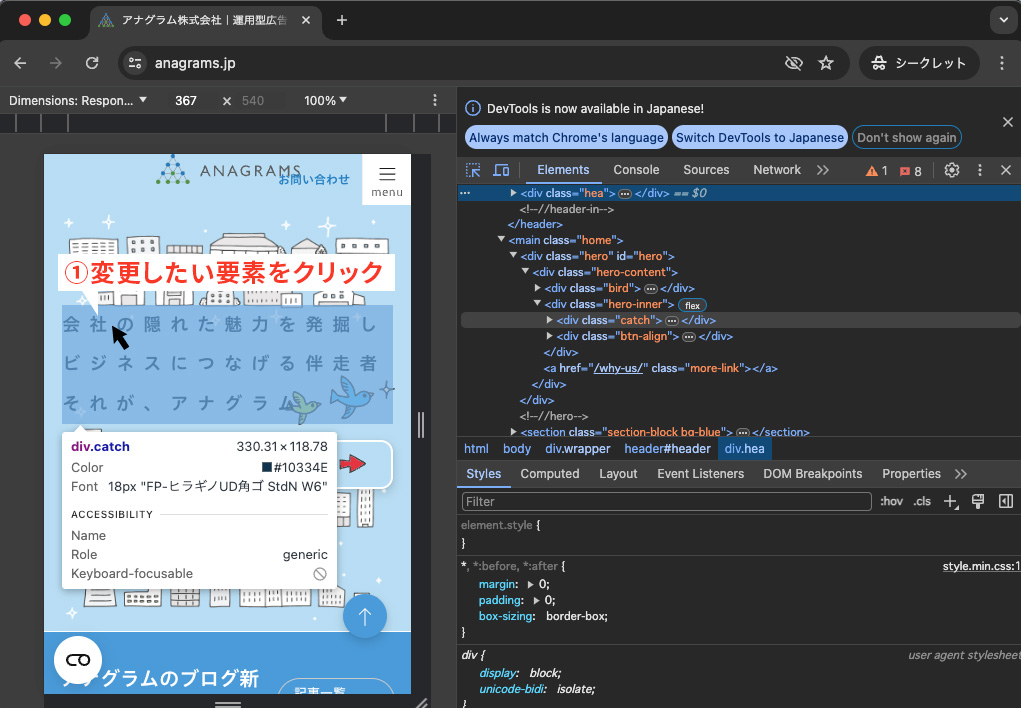
Task: Open the DevTools customize kebab menu
Action: (980, 170)
